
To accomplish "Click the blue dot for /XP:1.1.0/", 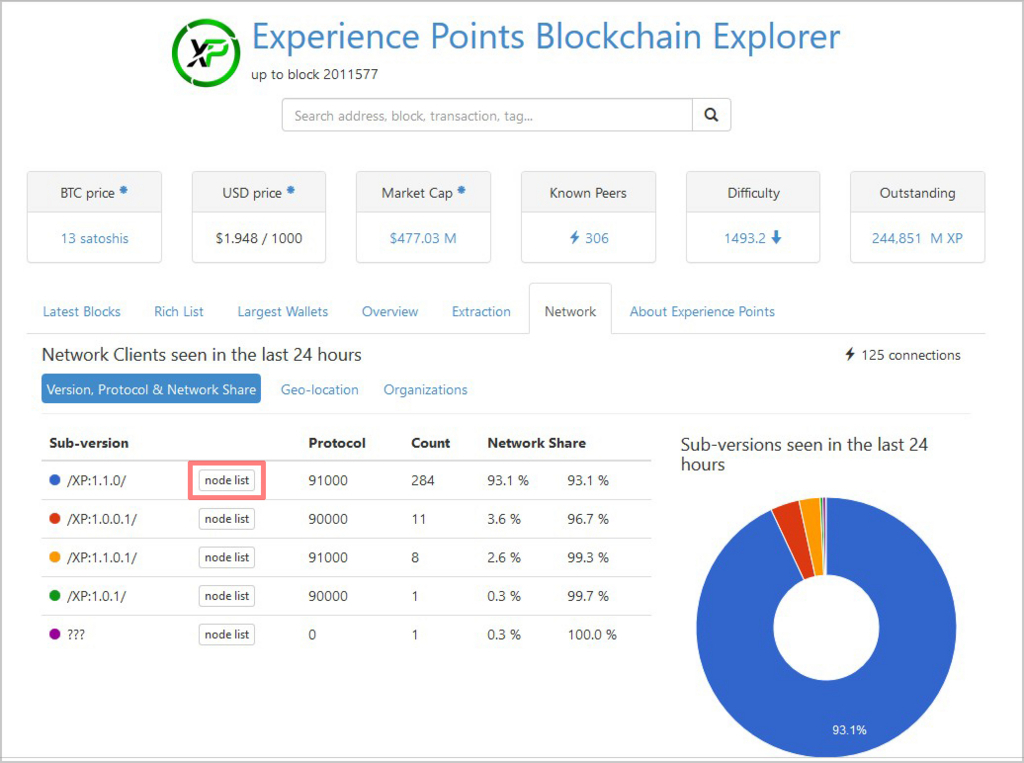I will coord(55,479).
